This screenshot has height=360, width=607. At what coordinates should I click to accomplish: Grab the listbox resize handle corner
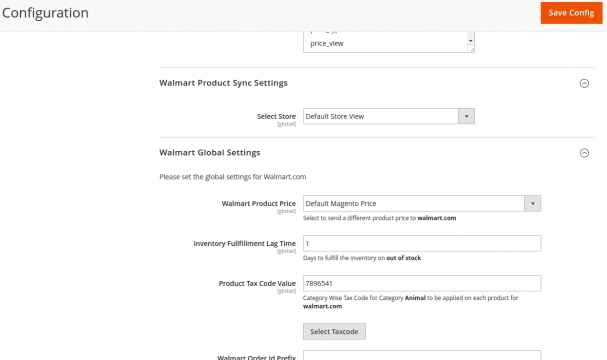click(472, 49)
